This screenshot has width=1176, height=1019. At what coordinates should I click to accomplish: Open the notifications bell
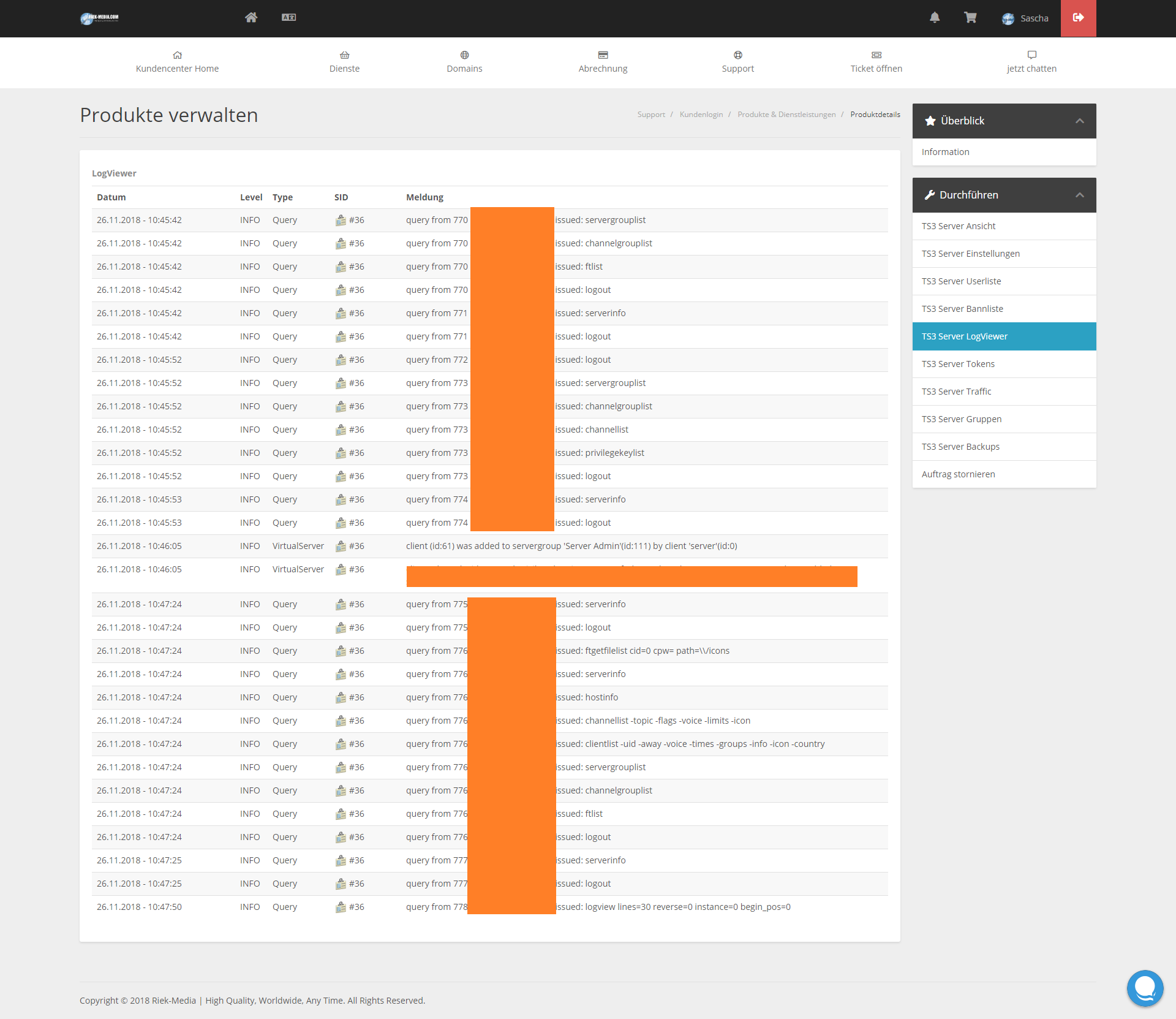point(935,18)
